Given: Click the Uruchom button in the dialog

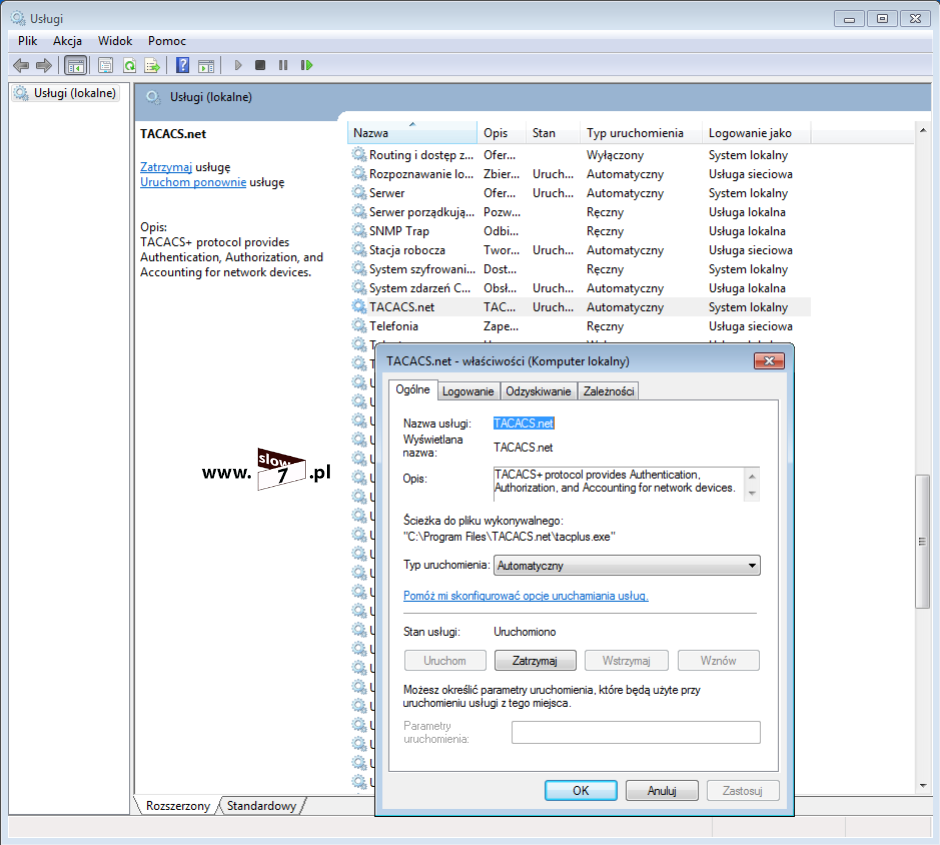Looking at the screenshot, I should click(445, 660).
